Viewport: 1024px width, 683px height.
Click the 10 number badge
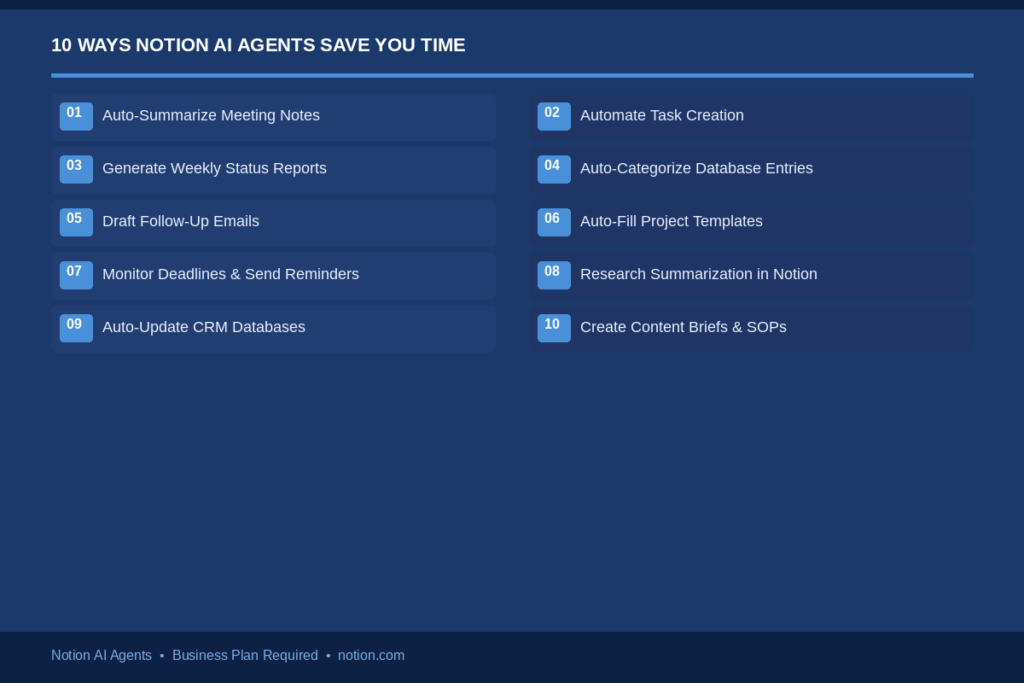554,328
